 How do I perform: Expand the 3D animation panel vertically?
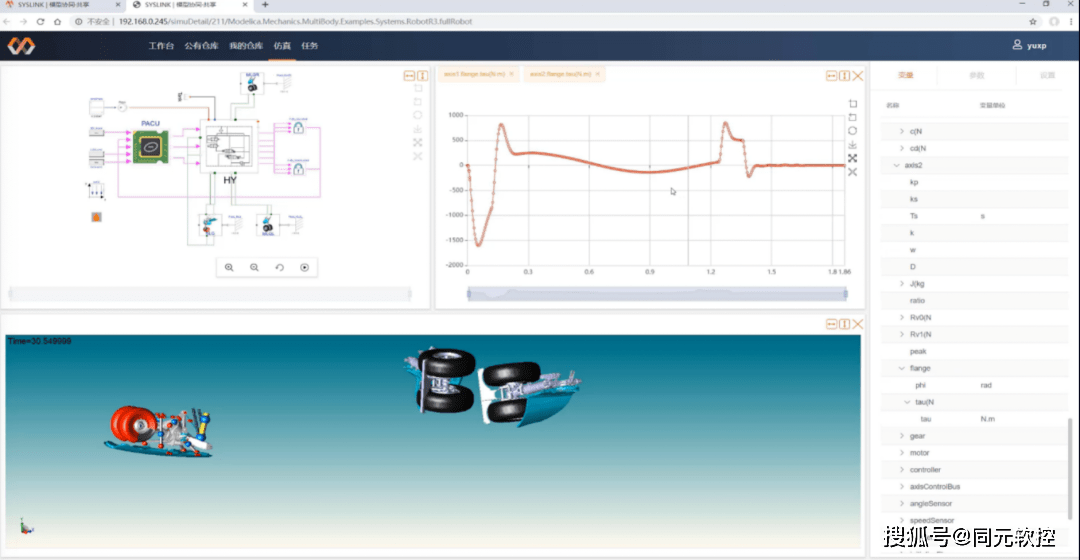click(844, 324)
